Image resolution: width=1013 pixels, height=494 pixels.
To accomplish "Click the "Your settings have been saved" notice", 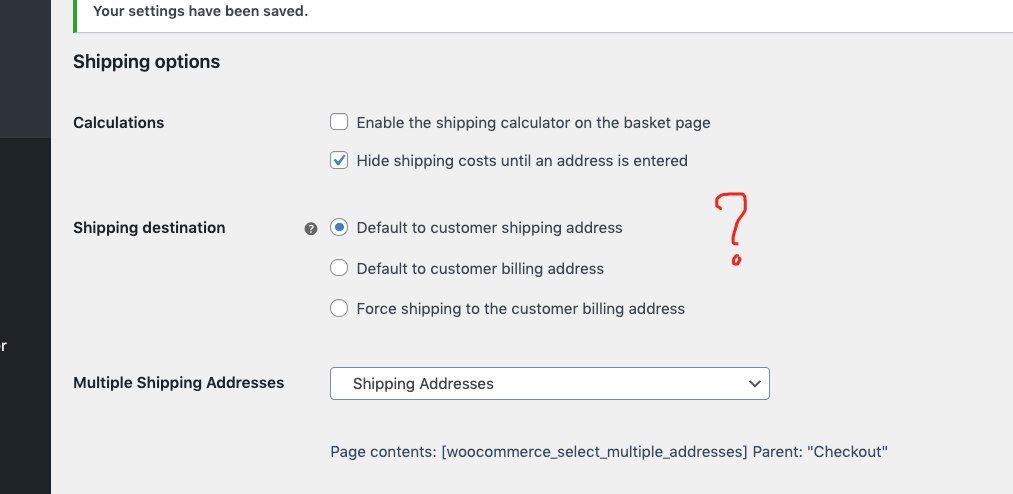I will coord(200,11).
